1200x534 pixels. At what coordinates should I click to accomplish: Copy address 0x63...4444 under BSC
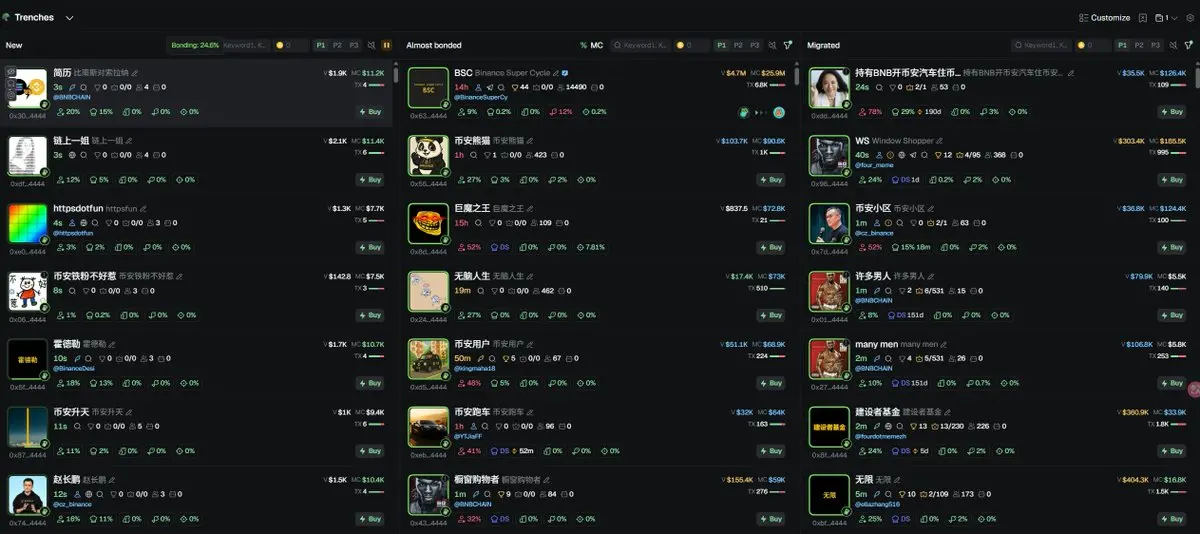click(x=428, y=117)
